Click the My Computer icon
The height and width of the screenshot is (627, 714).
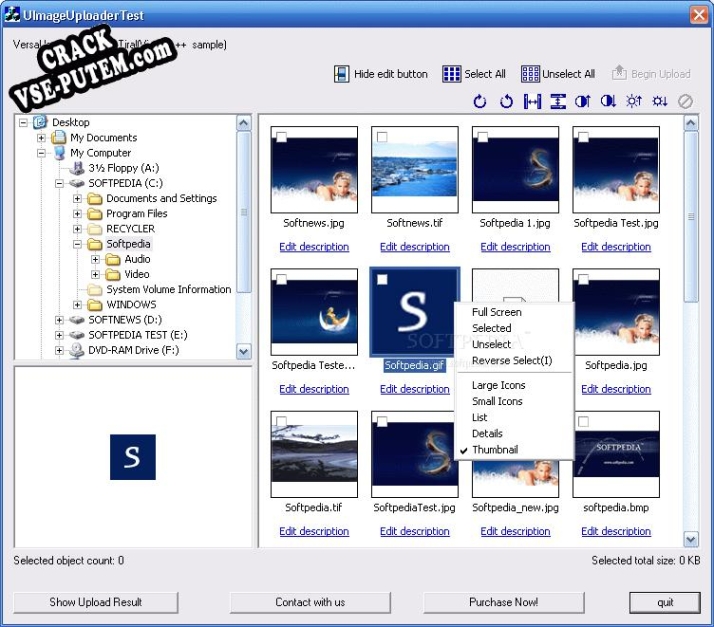[59, 153]
